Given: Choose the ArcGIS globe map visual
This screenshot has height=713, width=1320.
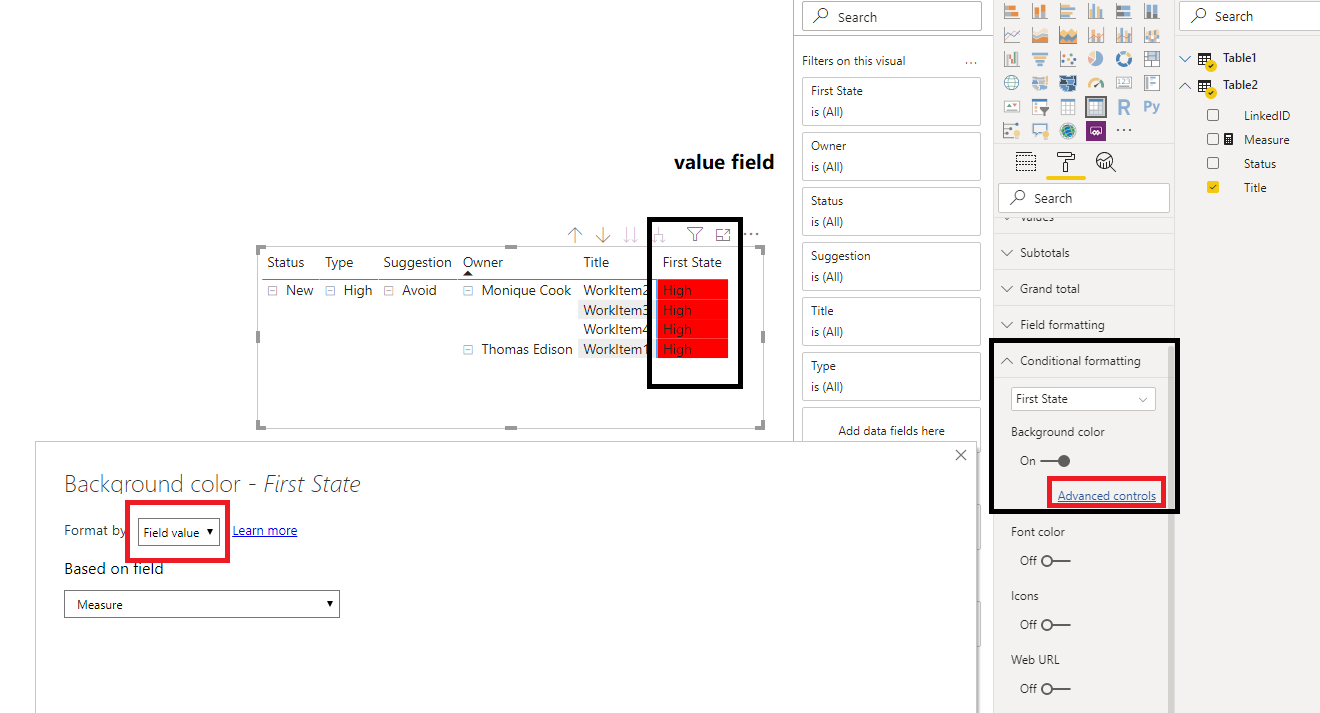Looking at the screenshot, I should coord(1068,131).
